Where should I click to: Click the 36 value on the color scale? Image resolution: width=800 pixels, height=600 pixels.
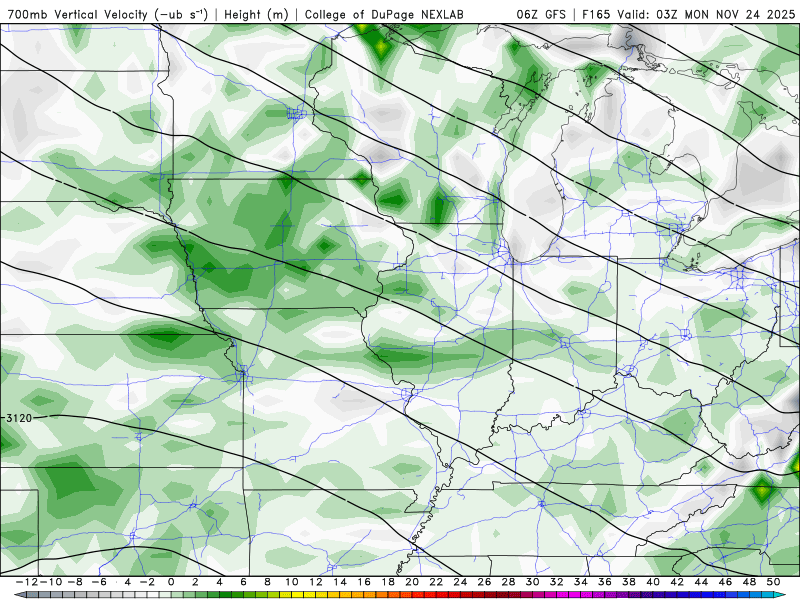click(605, 582)
